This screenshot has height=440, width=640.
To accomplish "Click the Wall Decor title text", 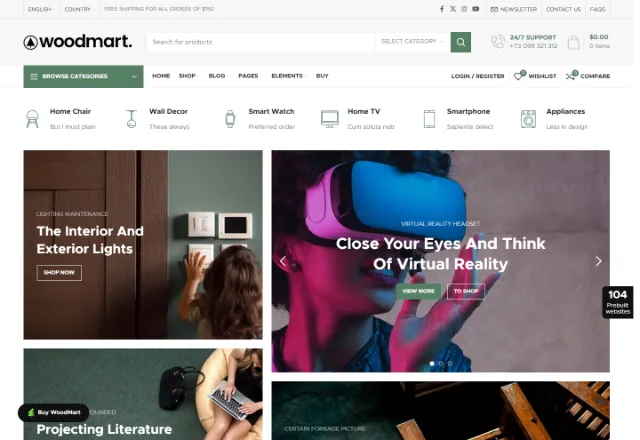I will pyautogui.click(x=168, y=111).
